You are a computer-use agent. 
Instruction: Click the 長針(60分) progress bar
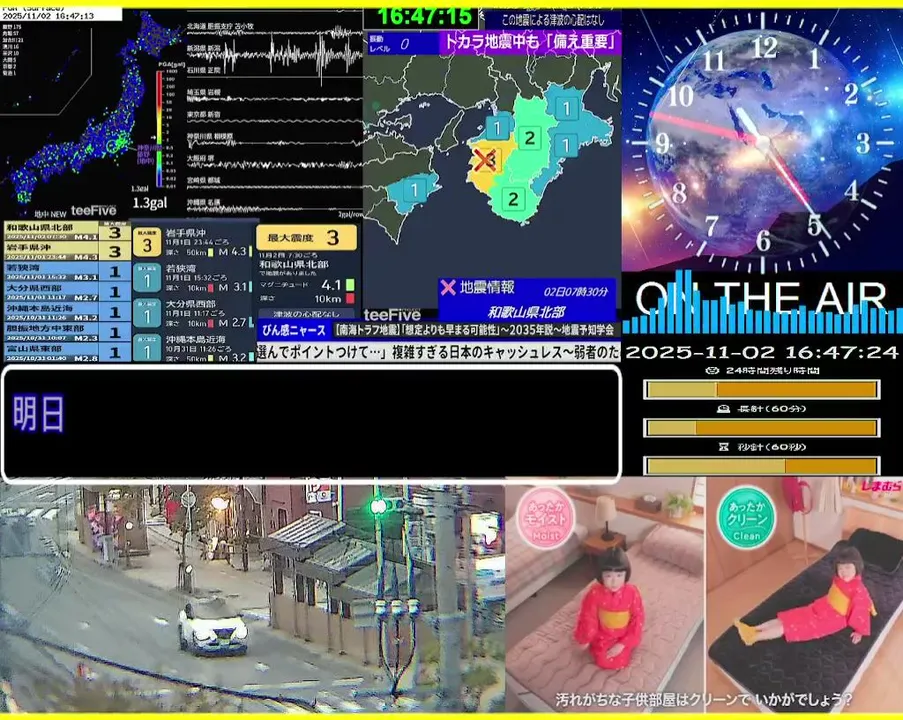(x=761, y=428)
